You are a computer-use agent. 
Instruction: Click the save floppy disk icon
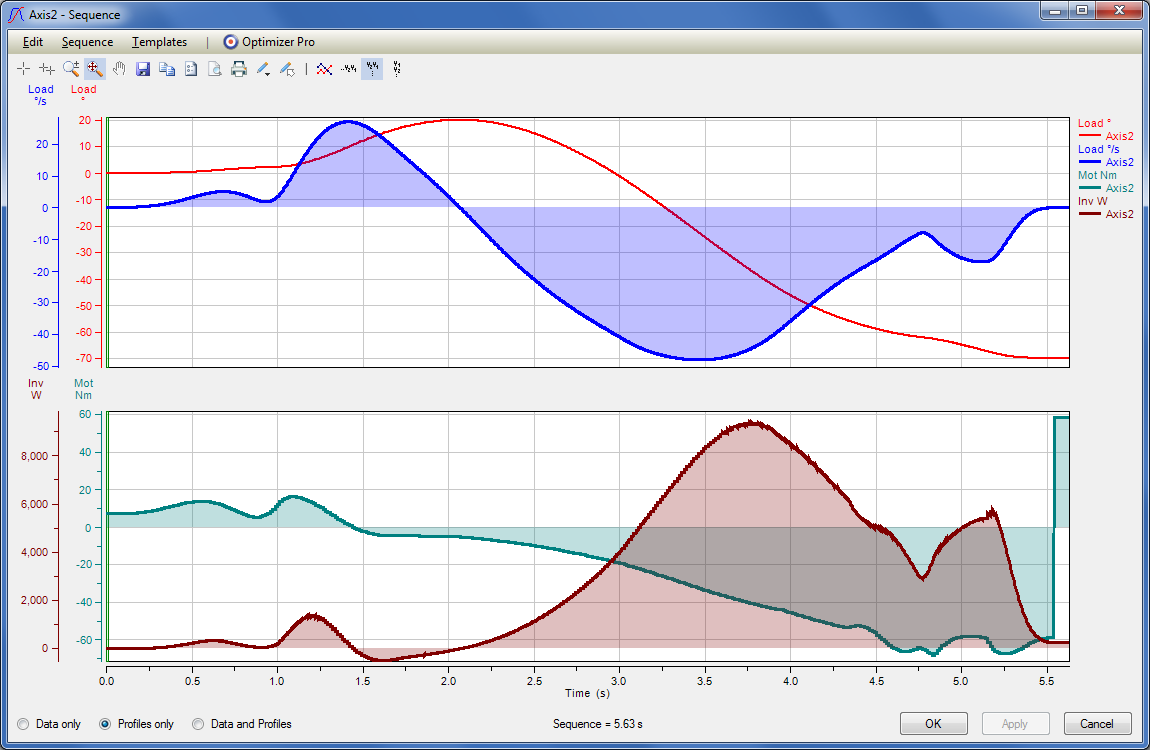(x=143, y=69)
